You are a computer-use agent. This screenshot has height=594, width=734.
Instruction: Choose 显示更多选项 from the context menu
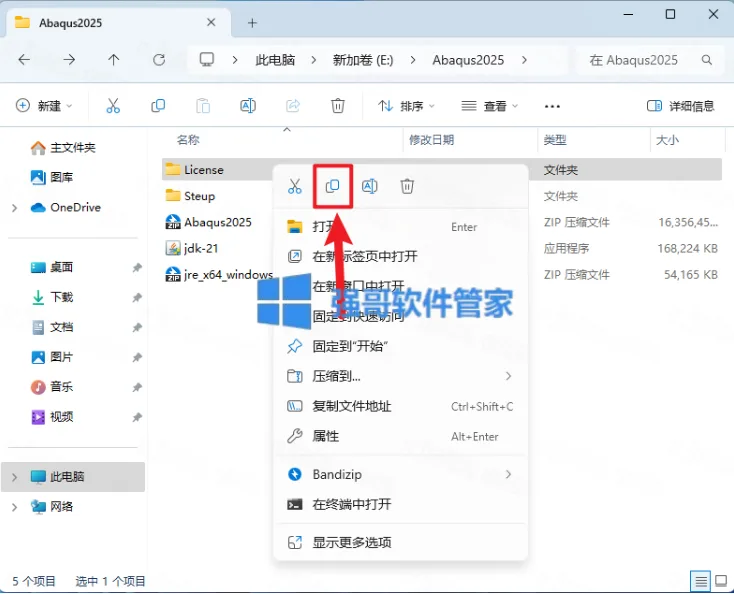(x=400, y=543)
